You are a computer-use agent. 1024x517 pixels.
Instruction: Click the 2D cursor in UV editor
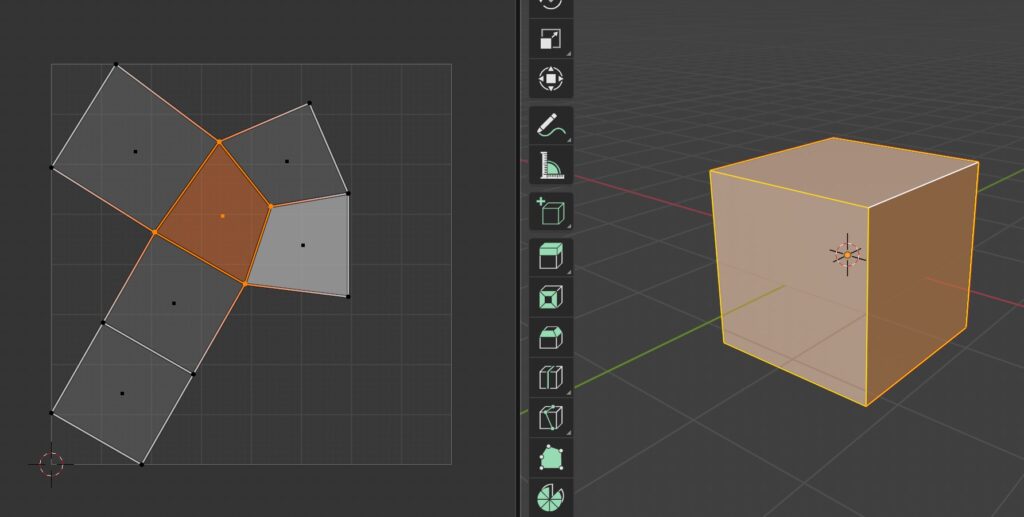tap(51, 463)
